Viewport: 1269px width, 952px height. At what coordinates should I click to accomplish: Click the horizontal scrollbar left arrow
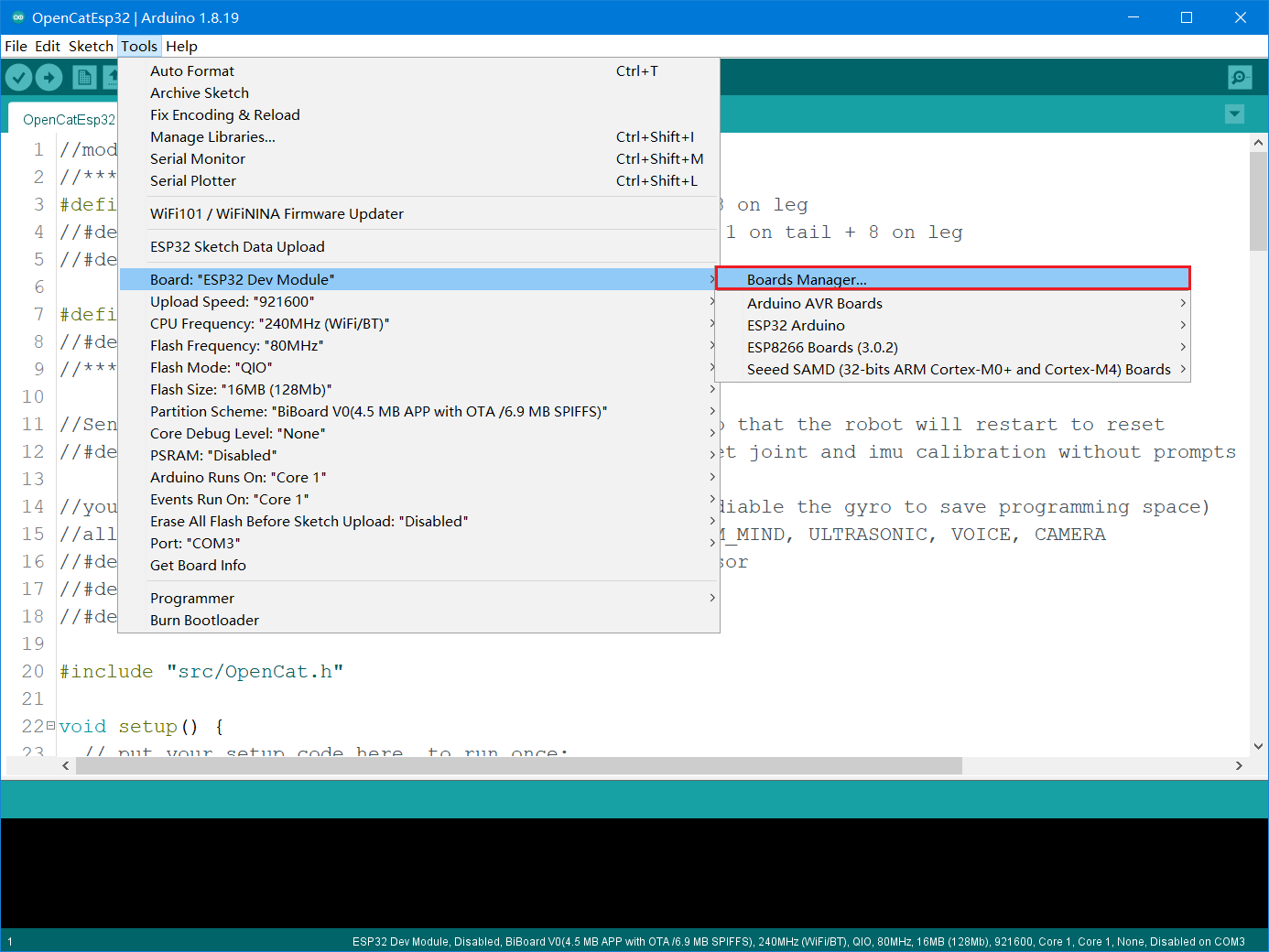click(x=66, y=765)
